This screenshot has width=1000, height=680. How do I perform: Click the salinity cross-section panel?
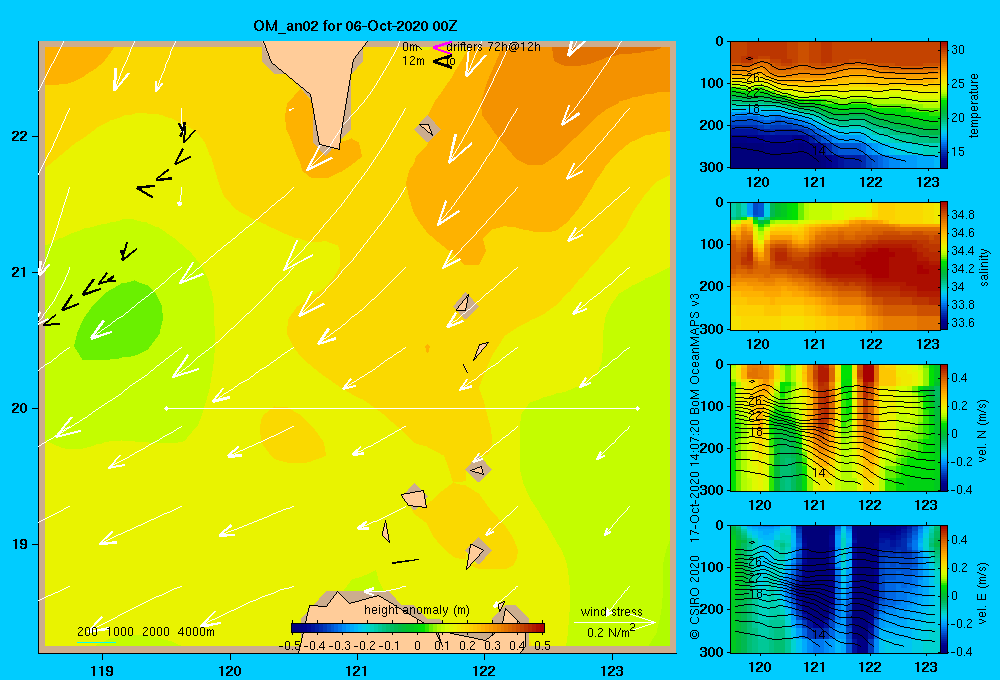coord(834,266)
